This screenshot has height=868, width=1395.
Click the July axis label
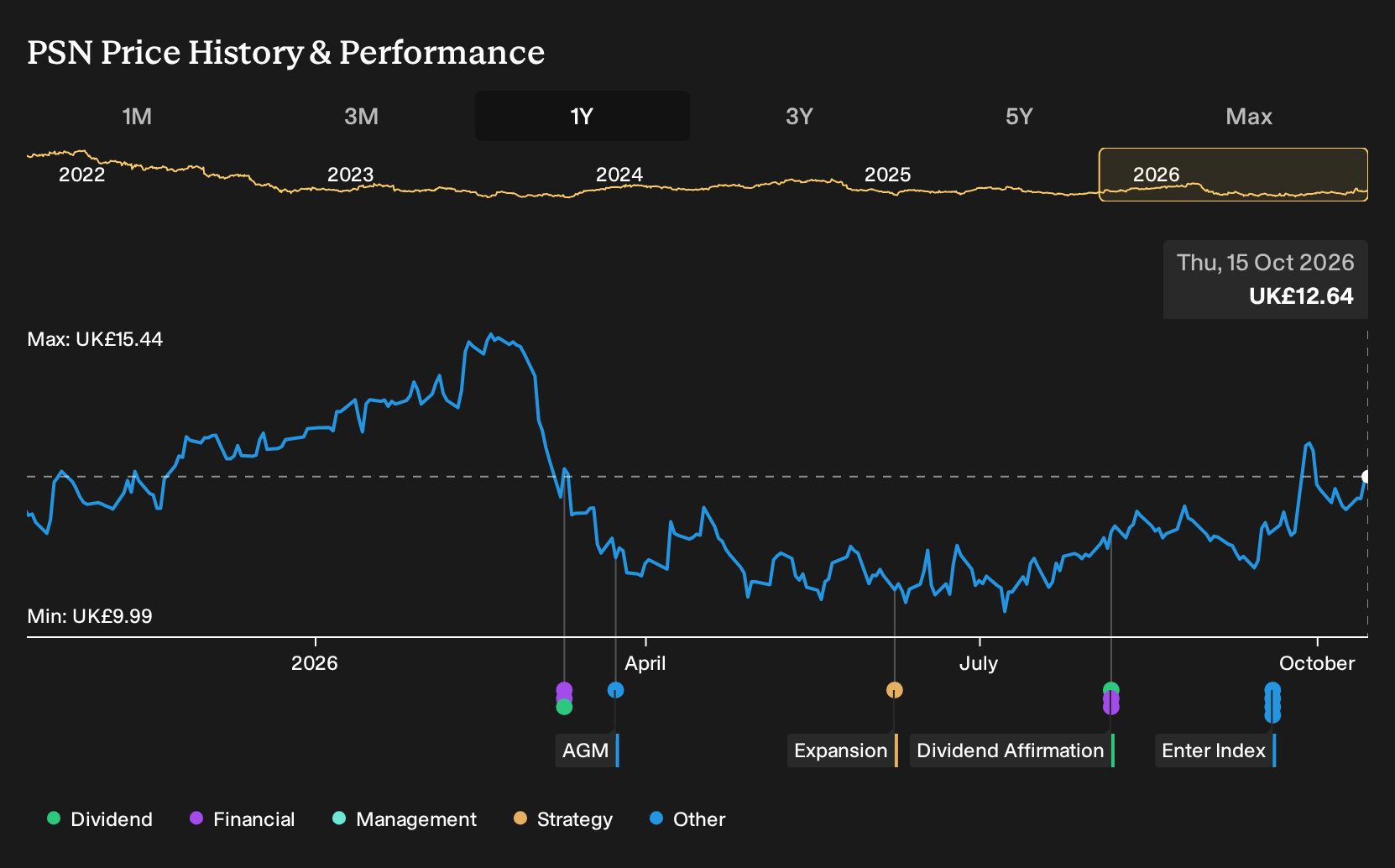coord(979,663)
